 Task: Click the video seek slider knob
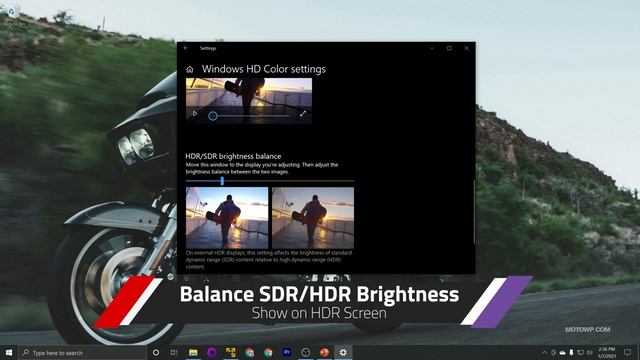pyautogui.click(x=213, y=116)
